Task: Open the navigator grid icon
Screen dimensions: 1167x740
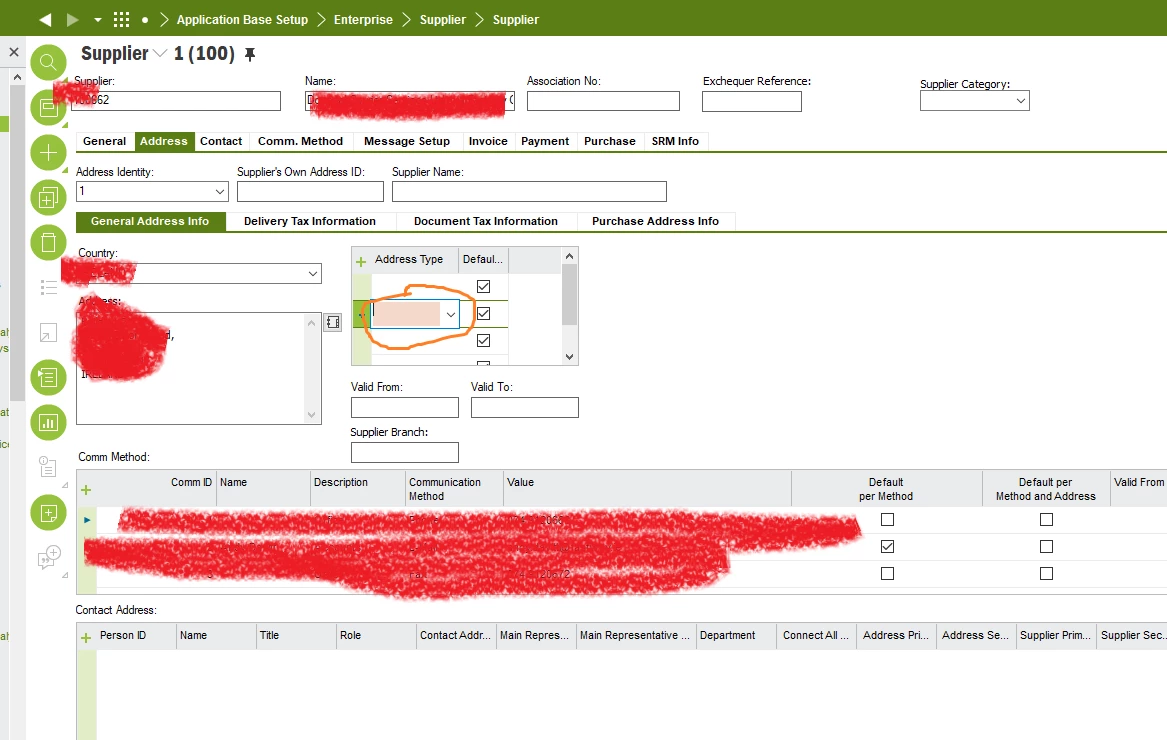Action: (x=121, y=19)
